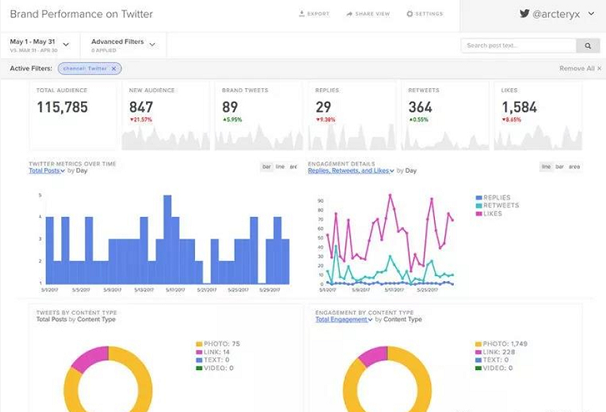Expand the Advanced Filters dropdown
This screenshot has width=606, height=412.
(152, 44)
